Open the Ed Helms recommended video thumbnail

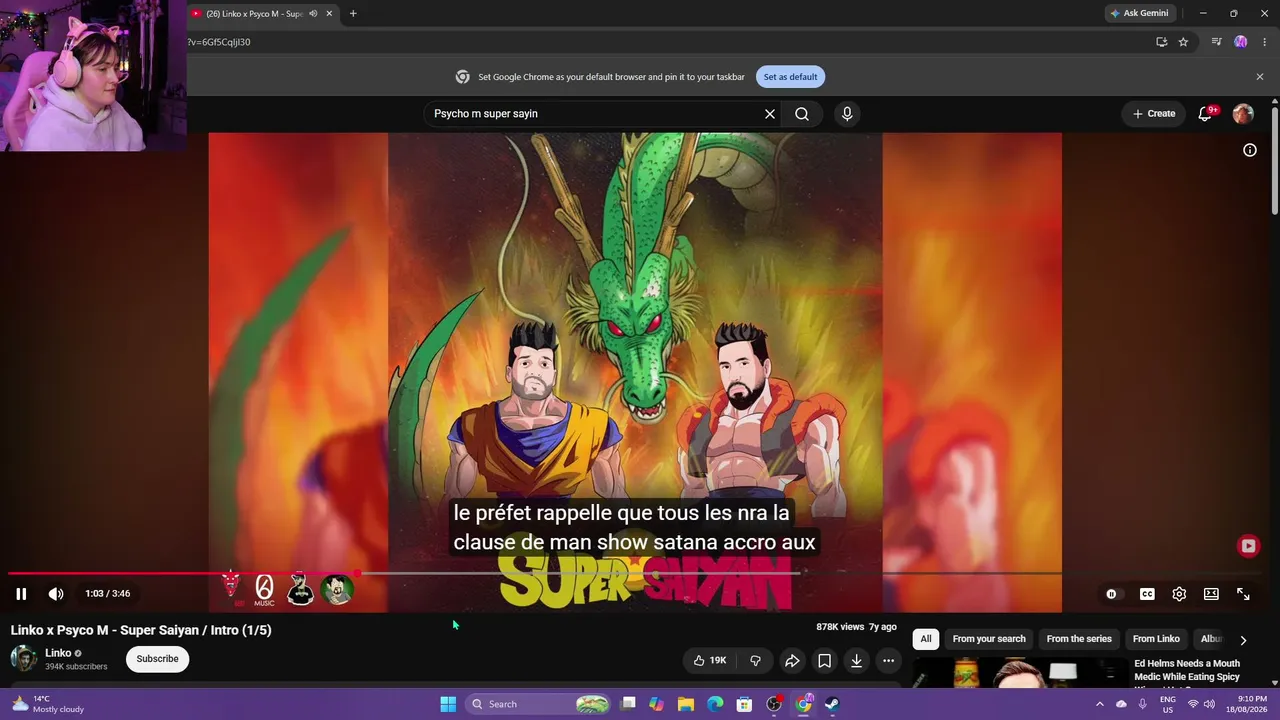[x=1019, y=673]
